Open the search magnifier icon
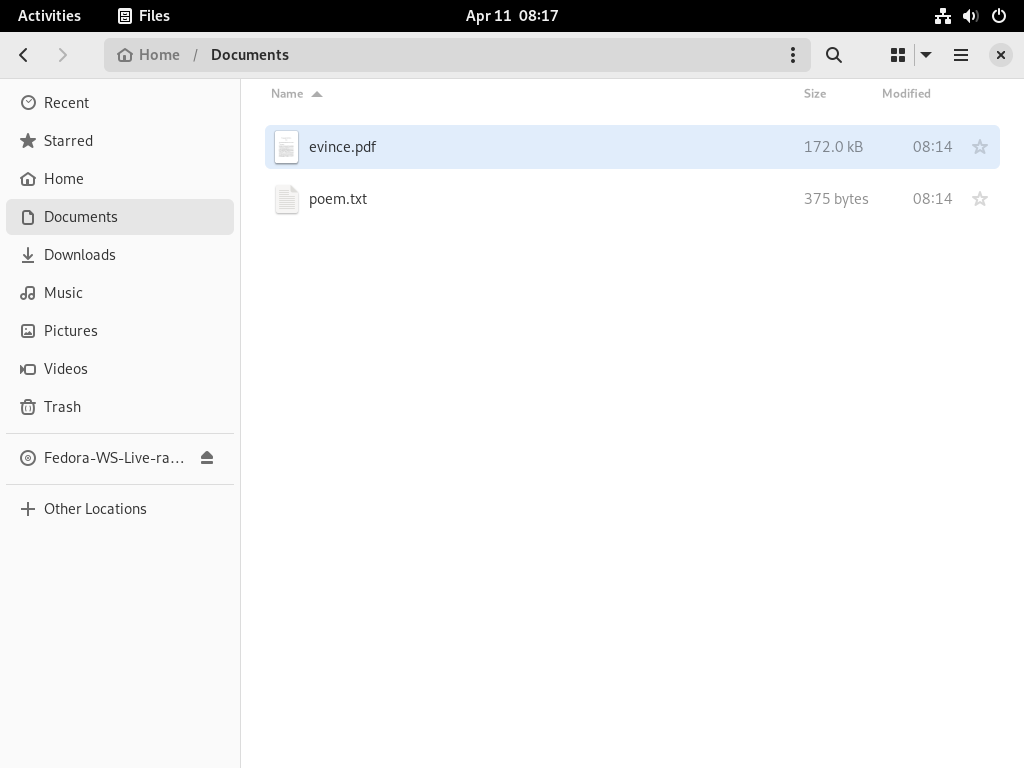Image resolution: width=1024 pixels, height=768 pixels. tap(833, 55)
